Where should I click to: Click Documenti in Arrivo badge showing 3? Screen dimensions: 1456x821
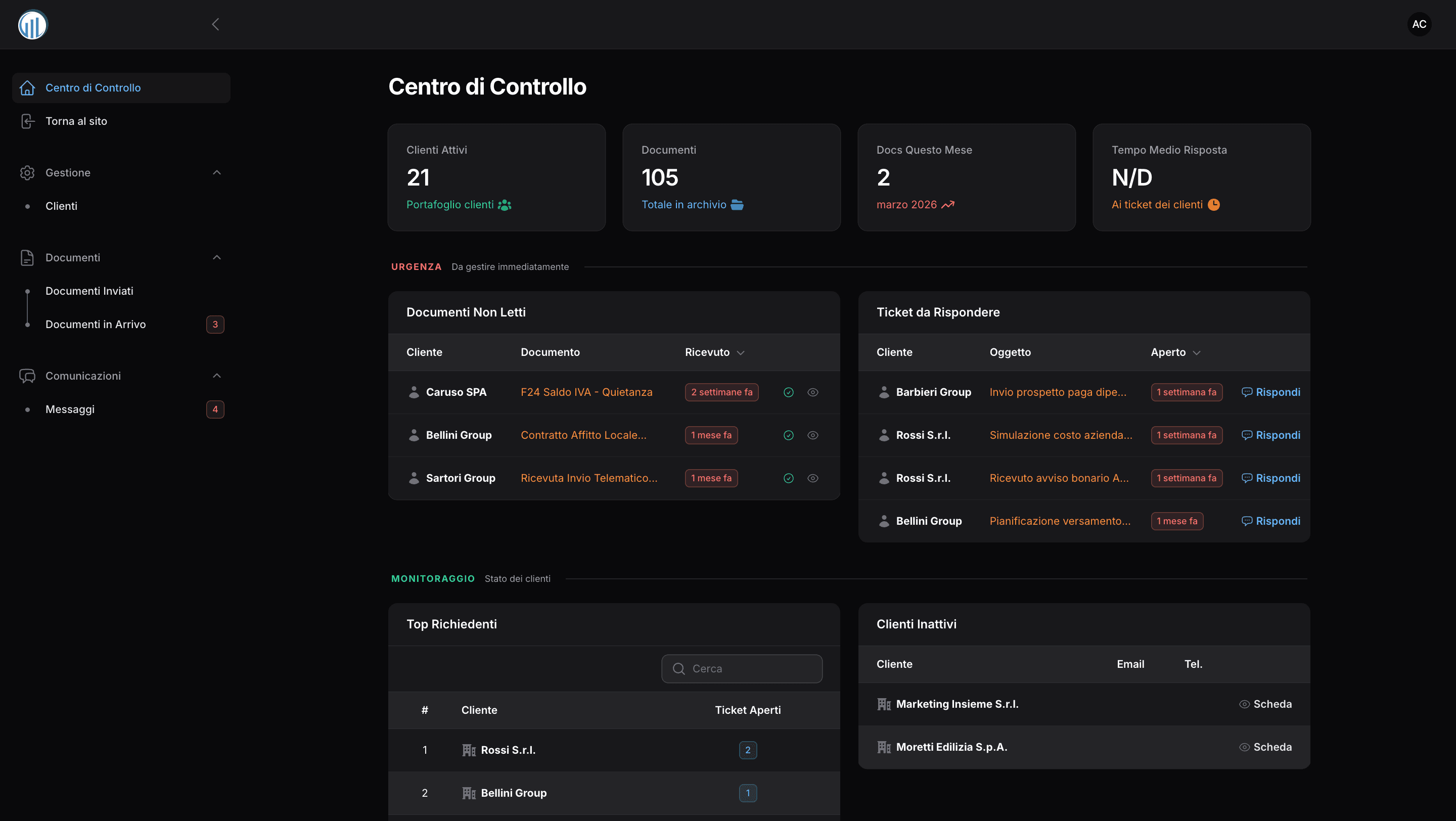(215, 325)
